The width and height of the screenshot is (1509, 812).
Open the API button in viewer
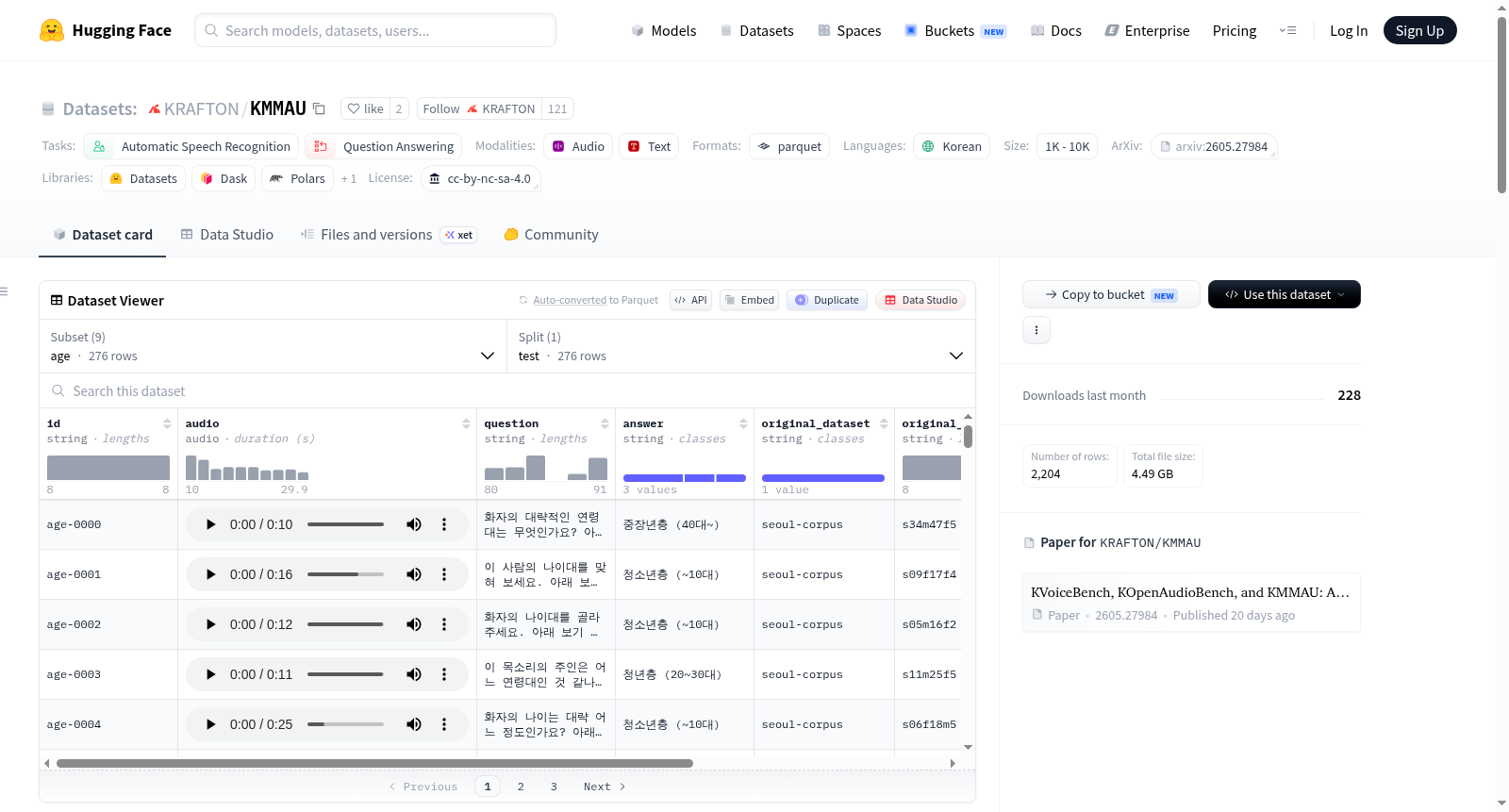coord(690,300)
